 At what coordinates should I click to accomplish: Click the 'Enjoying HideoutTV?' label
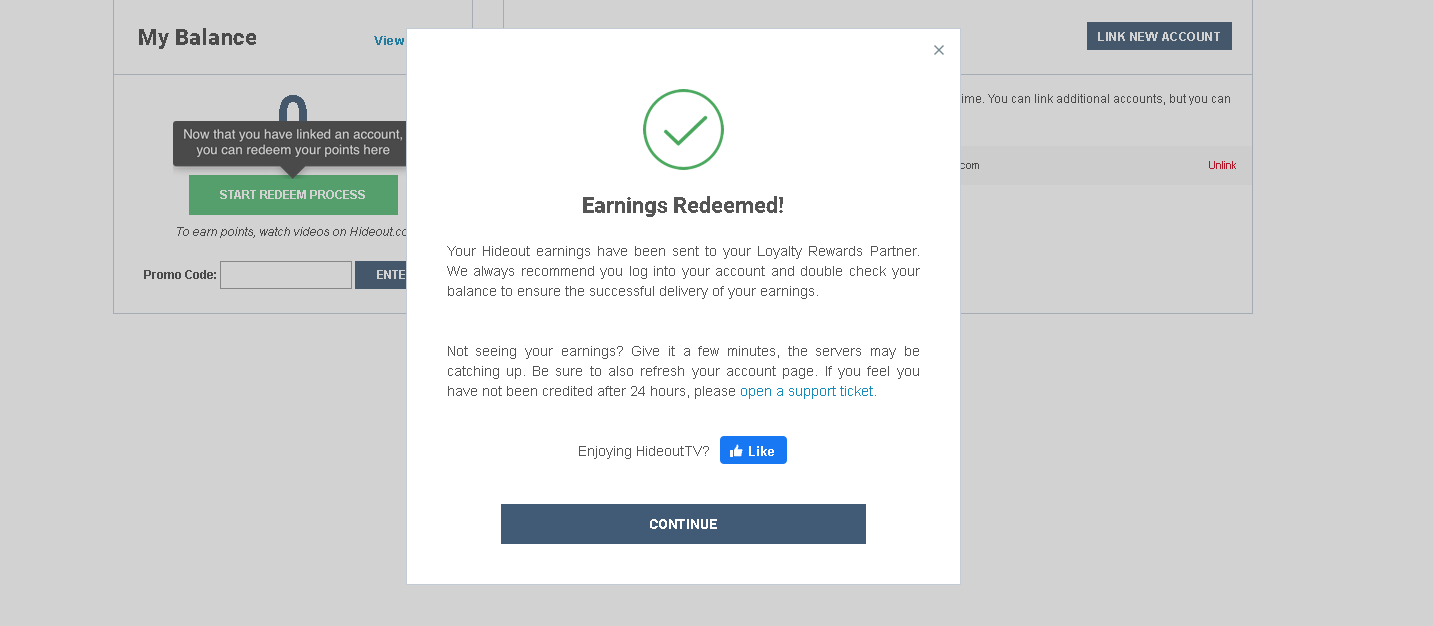pos(643,451)
